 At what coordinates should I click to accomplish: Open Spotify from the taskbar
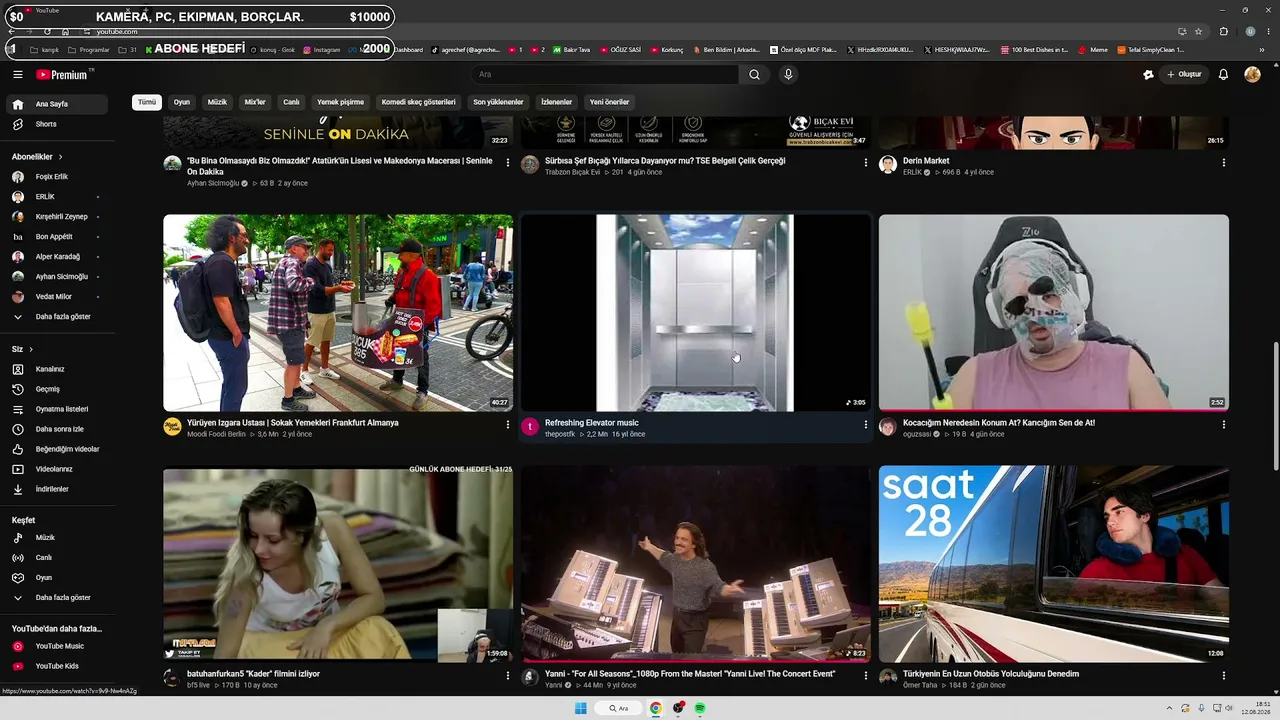coord(700,708)
